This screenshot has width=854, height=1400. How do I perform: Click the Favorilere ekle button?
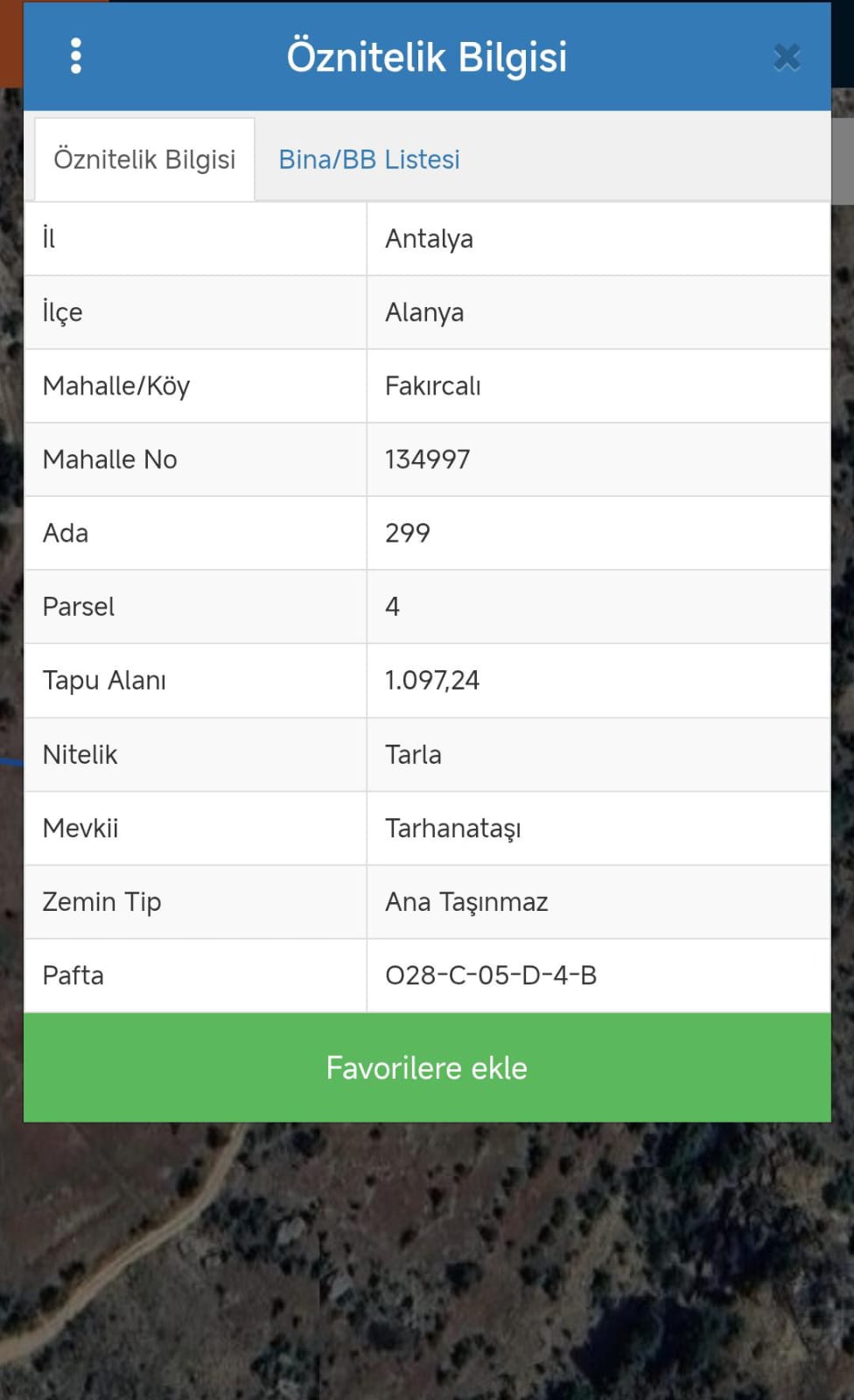[427, 1067]
